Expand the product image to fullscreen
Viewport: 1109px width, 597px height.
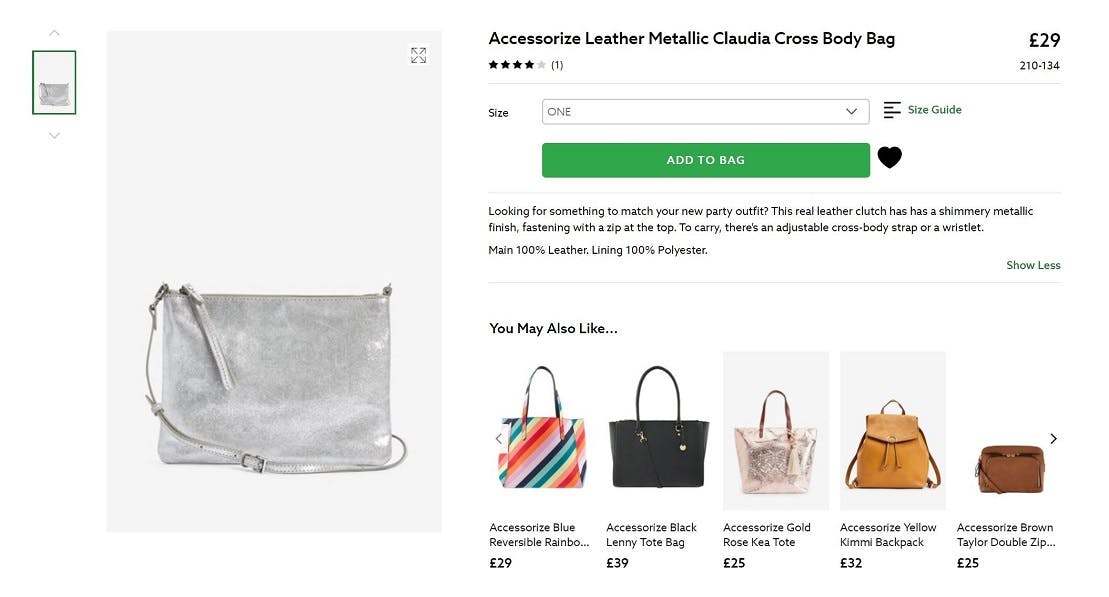pyautogui.click(x=418, y=56)
